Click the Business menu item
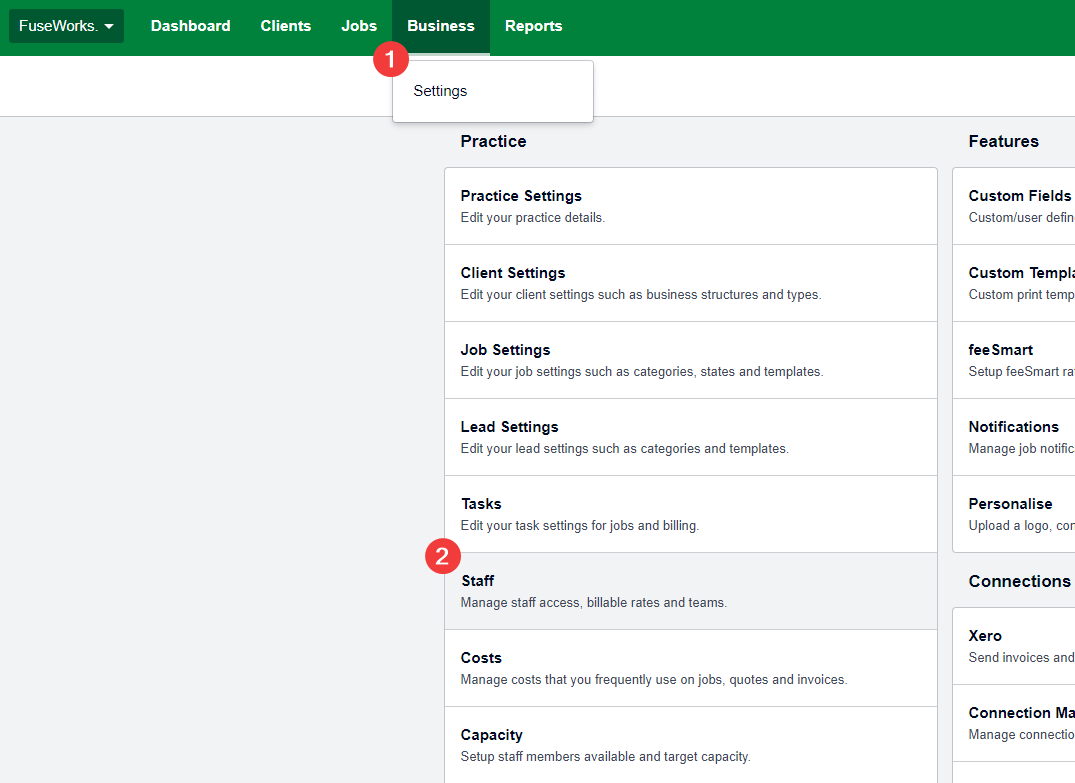Screen dimensions: 1075x783 (x=441, y=26)
